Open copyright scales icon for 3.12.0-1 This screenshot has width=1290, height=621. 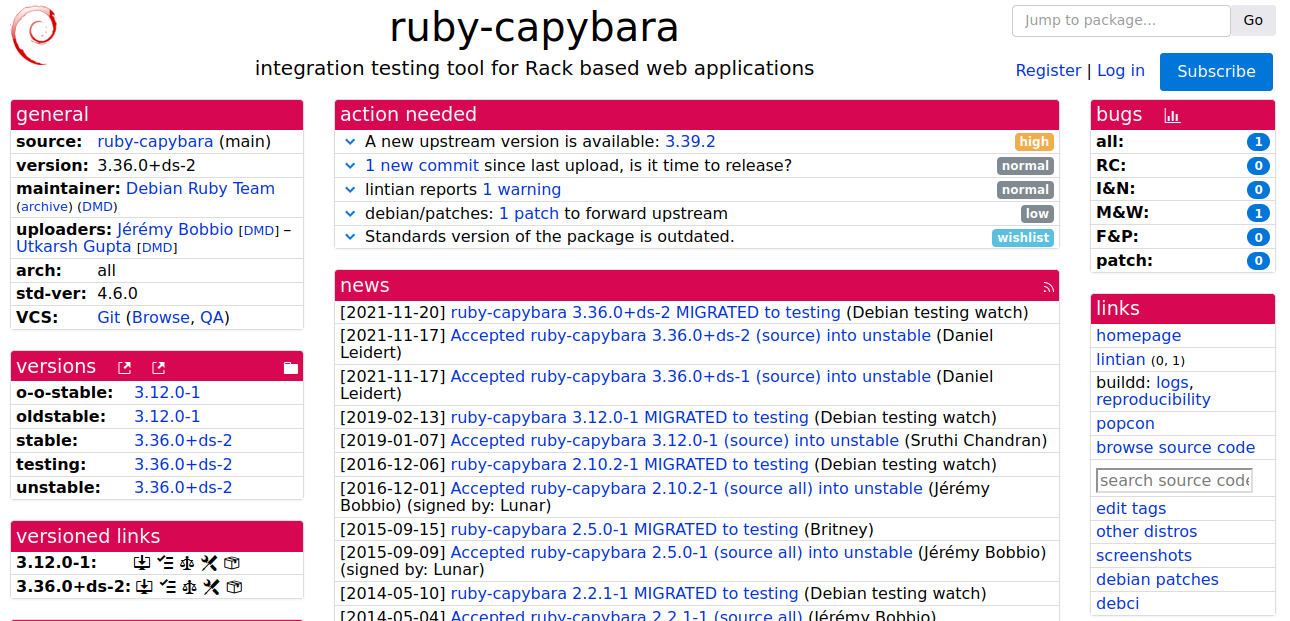pyautogui.click(x=188, y=563)
